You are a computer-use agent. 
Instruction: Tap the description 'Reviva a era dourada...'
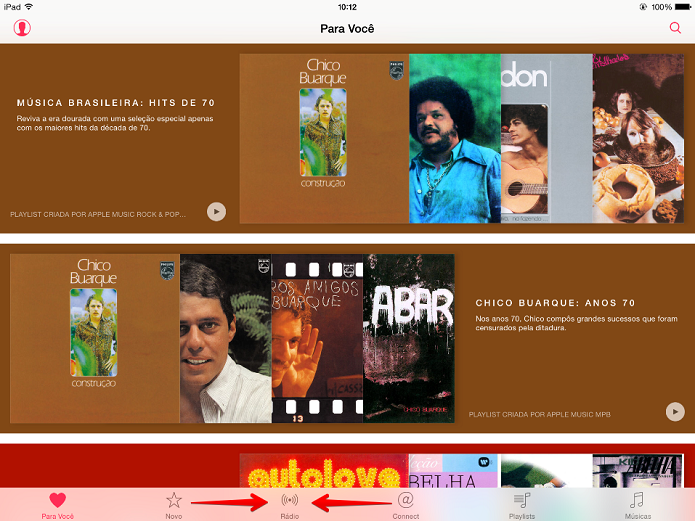click(x=115, y=123)
